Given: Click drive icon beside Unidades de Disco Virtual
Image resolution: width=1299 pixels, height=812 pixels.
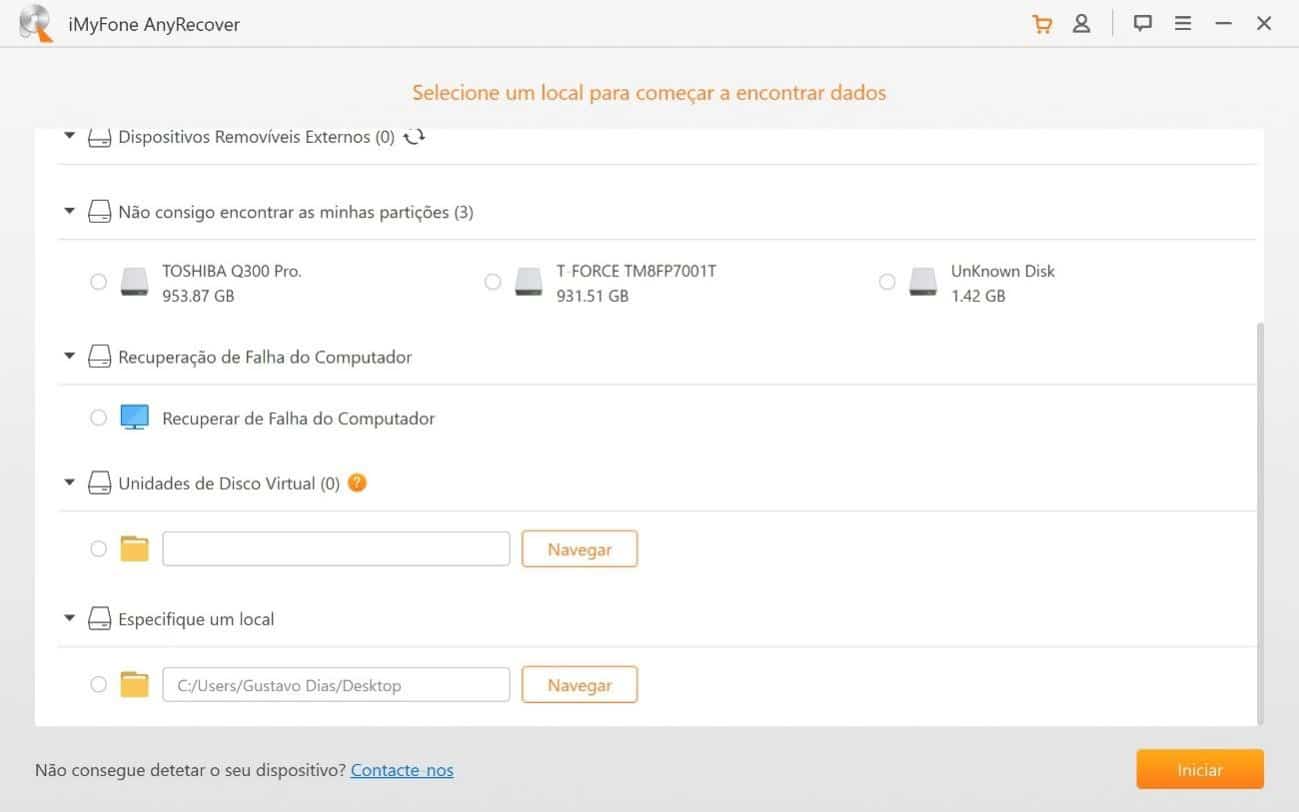Looking at the screenshot, I should pyautogui.click(x=99, y=484).
